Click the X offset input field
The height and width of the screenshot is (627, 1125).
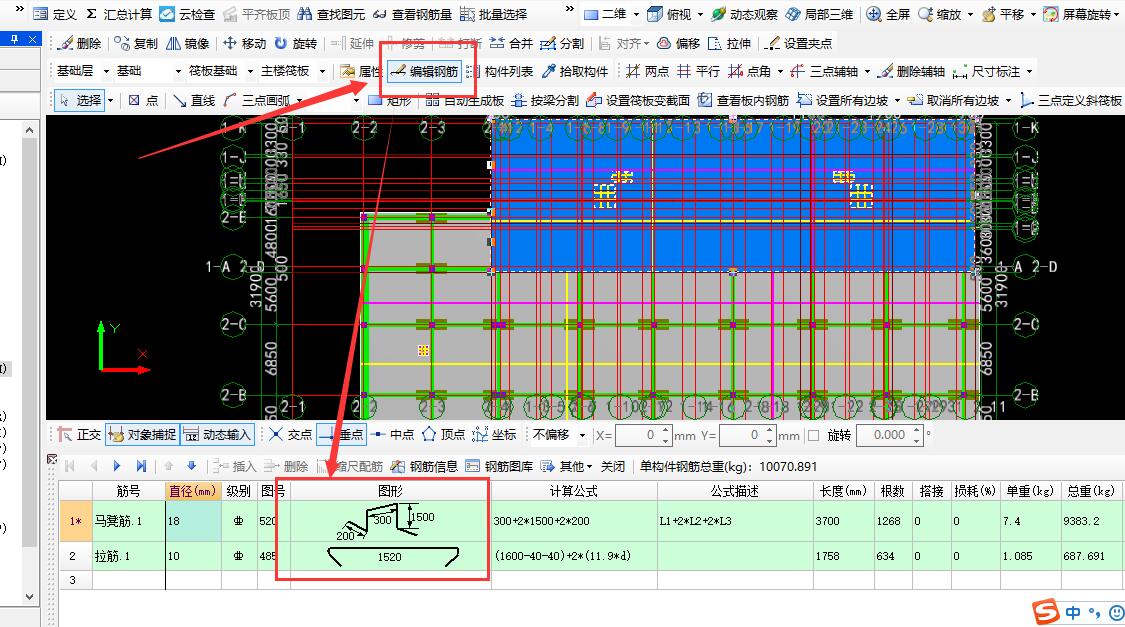pos(642,435)
